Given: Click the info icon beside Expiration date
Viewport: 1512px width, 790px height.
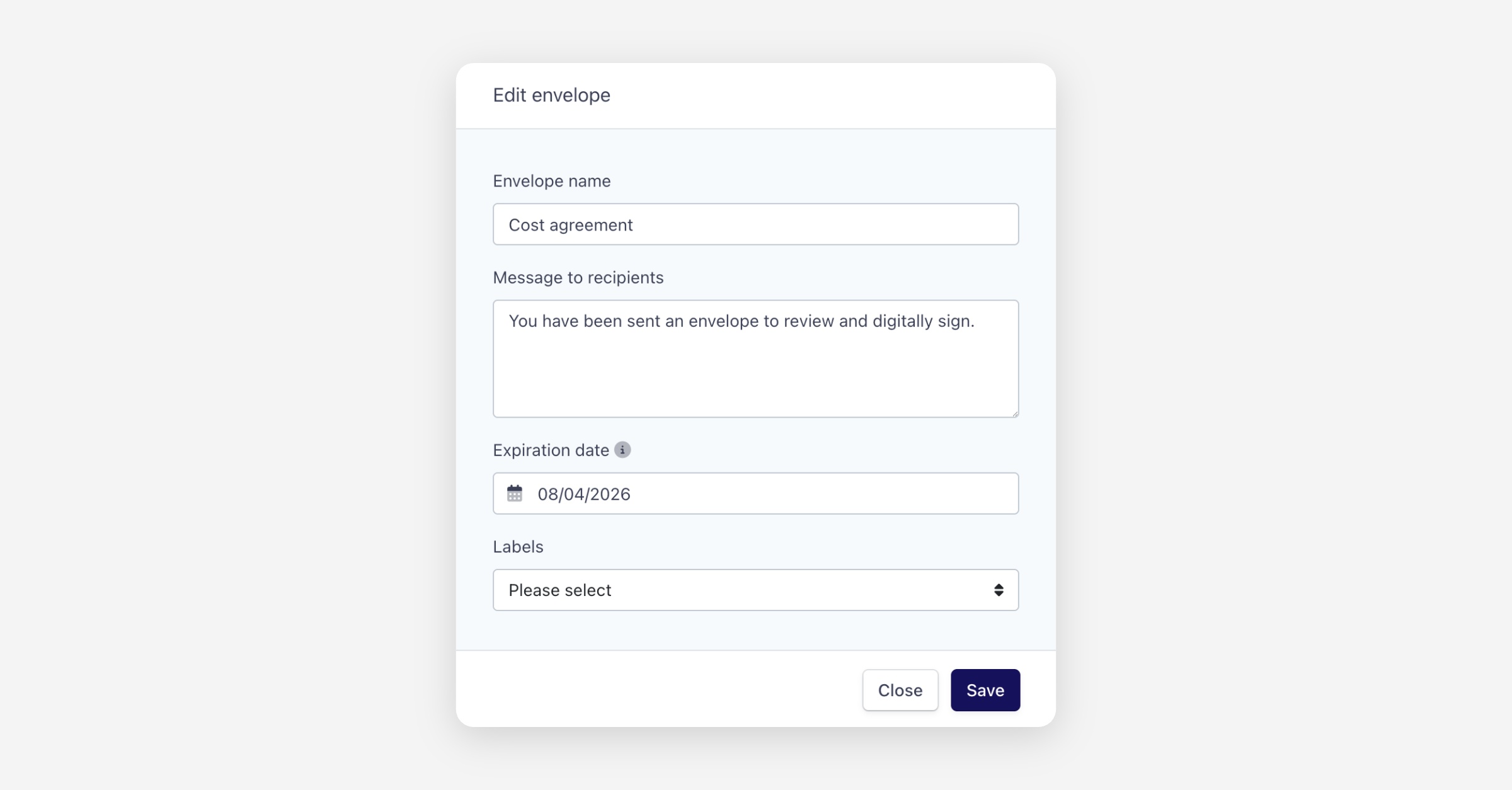Looking at the screenshot, I should [622, 450].
